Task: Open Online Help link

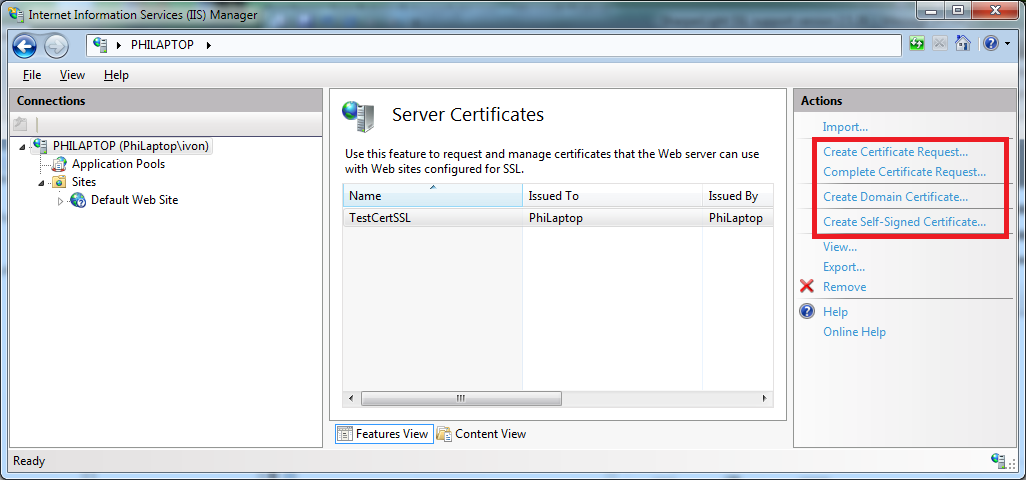Action: coord(854,332)
